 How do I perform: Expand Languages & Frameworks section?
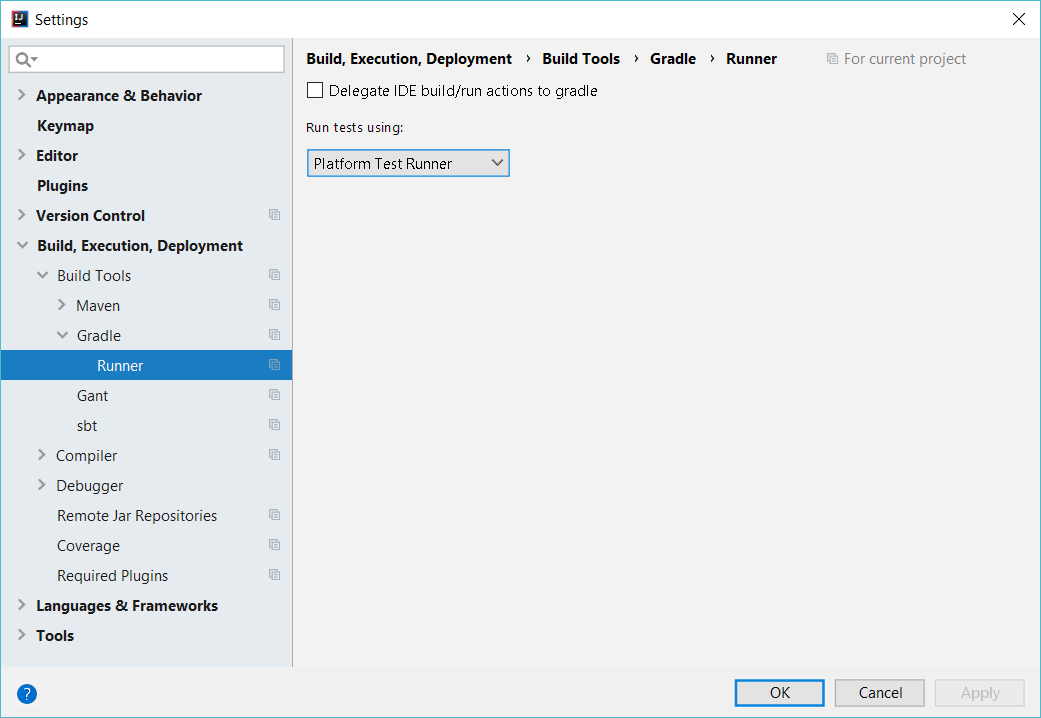(x=22, y=605)
